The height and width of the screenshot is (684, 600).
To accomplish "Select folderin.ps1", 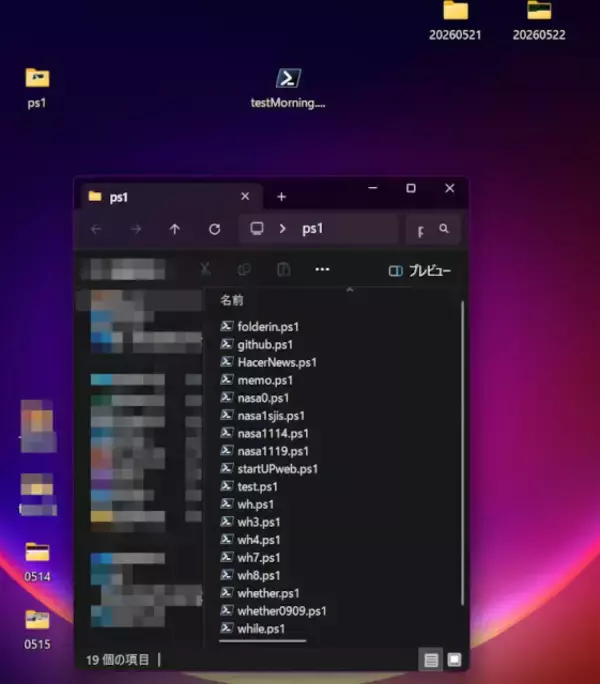I will (x=260, y=327).
